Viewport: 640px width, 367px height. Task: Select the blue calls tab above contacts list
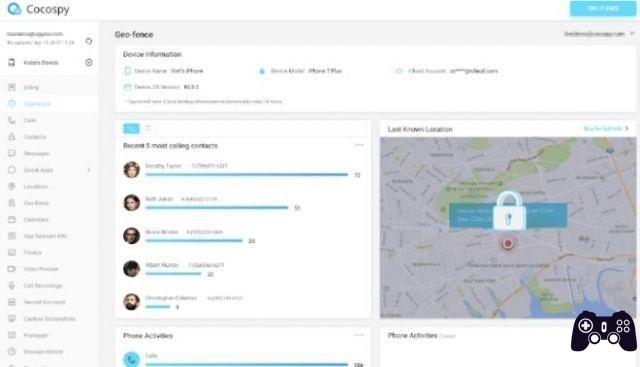tap(131, 128)
